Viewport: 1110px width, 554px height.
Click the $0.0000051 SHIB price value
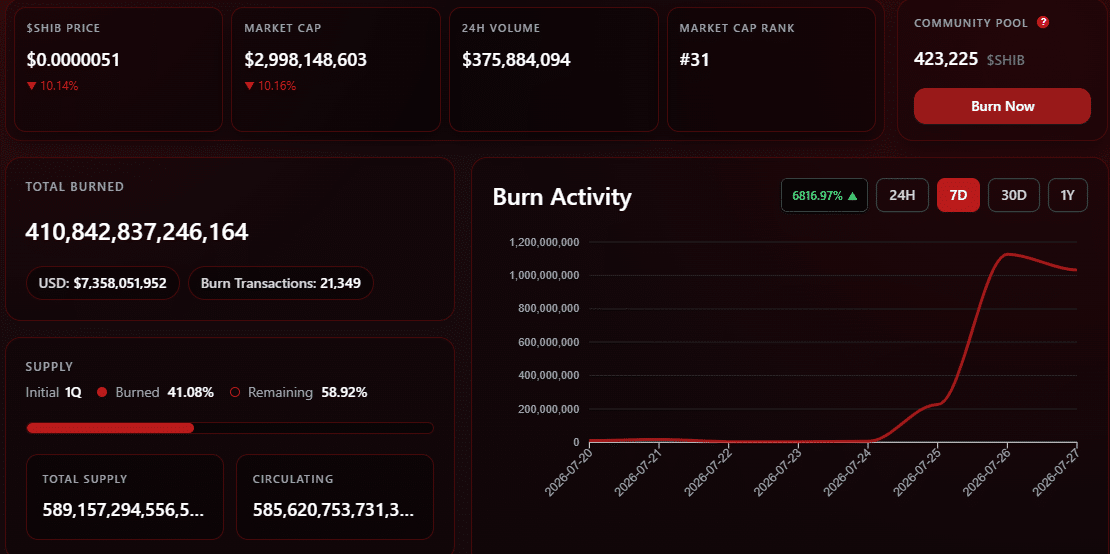(x=74, y=60)
